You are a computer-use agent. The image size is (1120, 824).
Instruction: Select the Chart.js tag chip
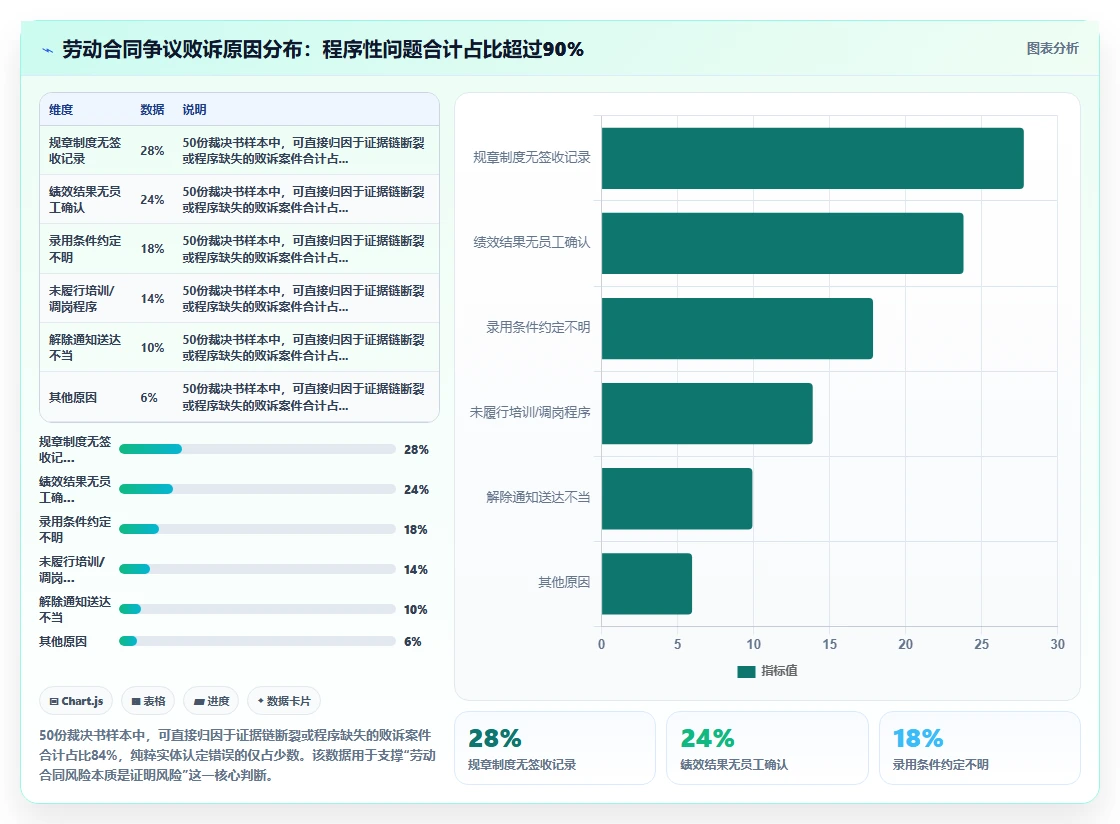76,701
